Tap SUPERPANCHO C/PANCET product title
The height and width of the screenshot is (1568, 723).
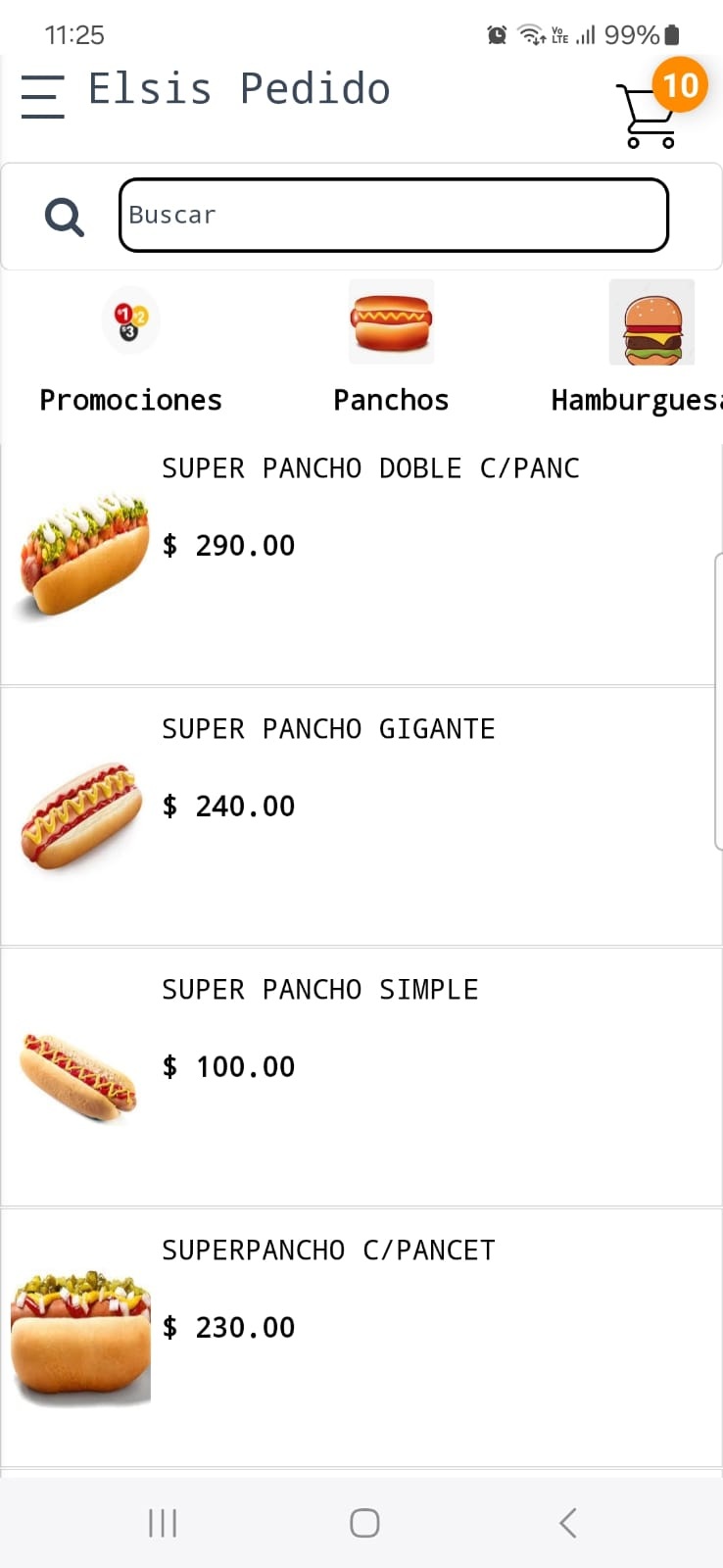pos(328,1250)
